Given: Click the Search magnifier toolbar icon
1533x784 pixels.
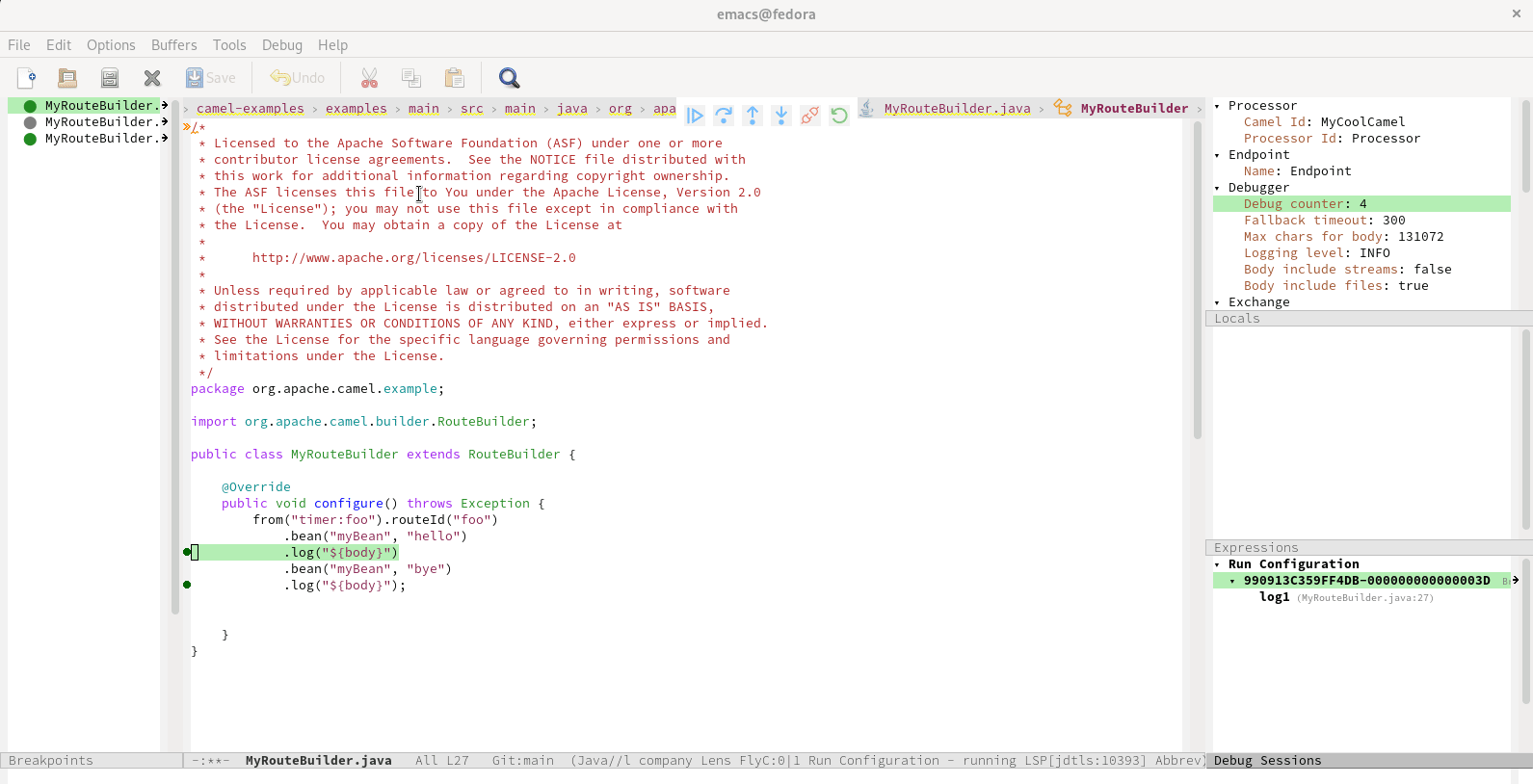Looking at the screenshot, I should 509,78.
